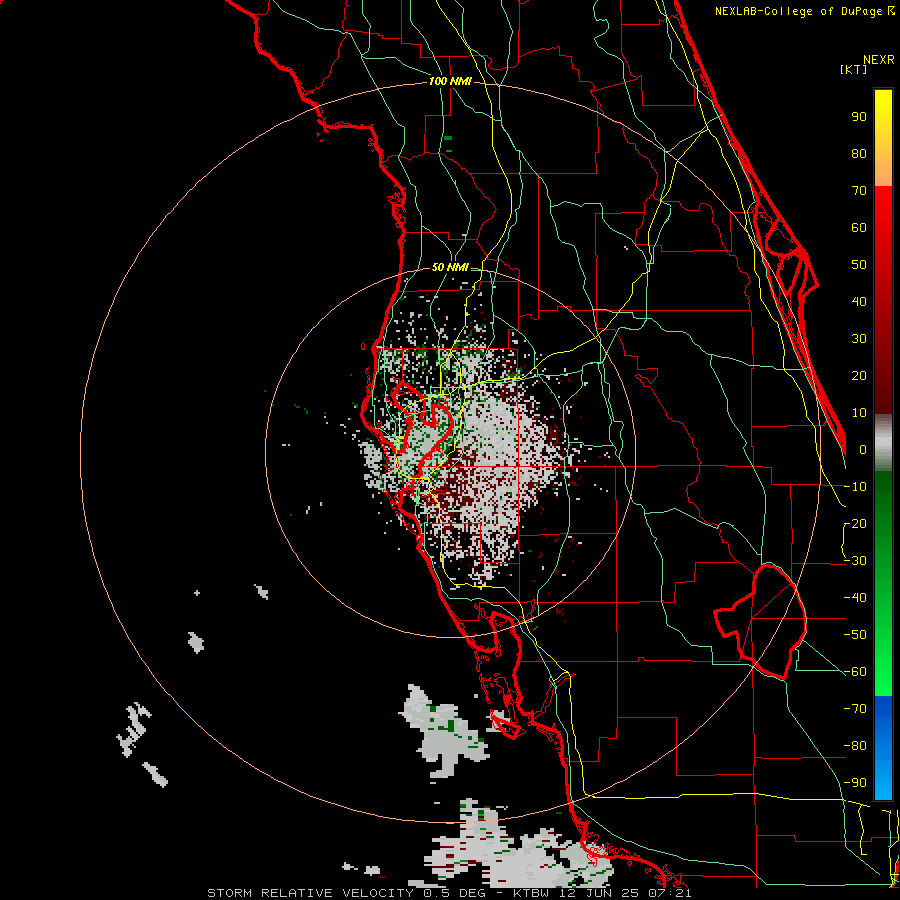This screenshot has width=900, height=900.
Task: Click the 50 NMI range ring label
Action: 450,267
